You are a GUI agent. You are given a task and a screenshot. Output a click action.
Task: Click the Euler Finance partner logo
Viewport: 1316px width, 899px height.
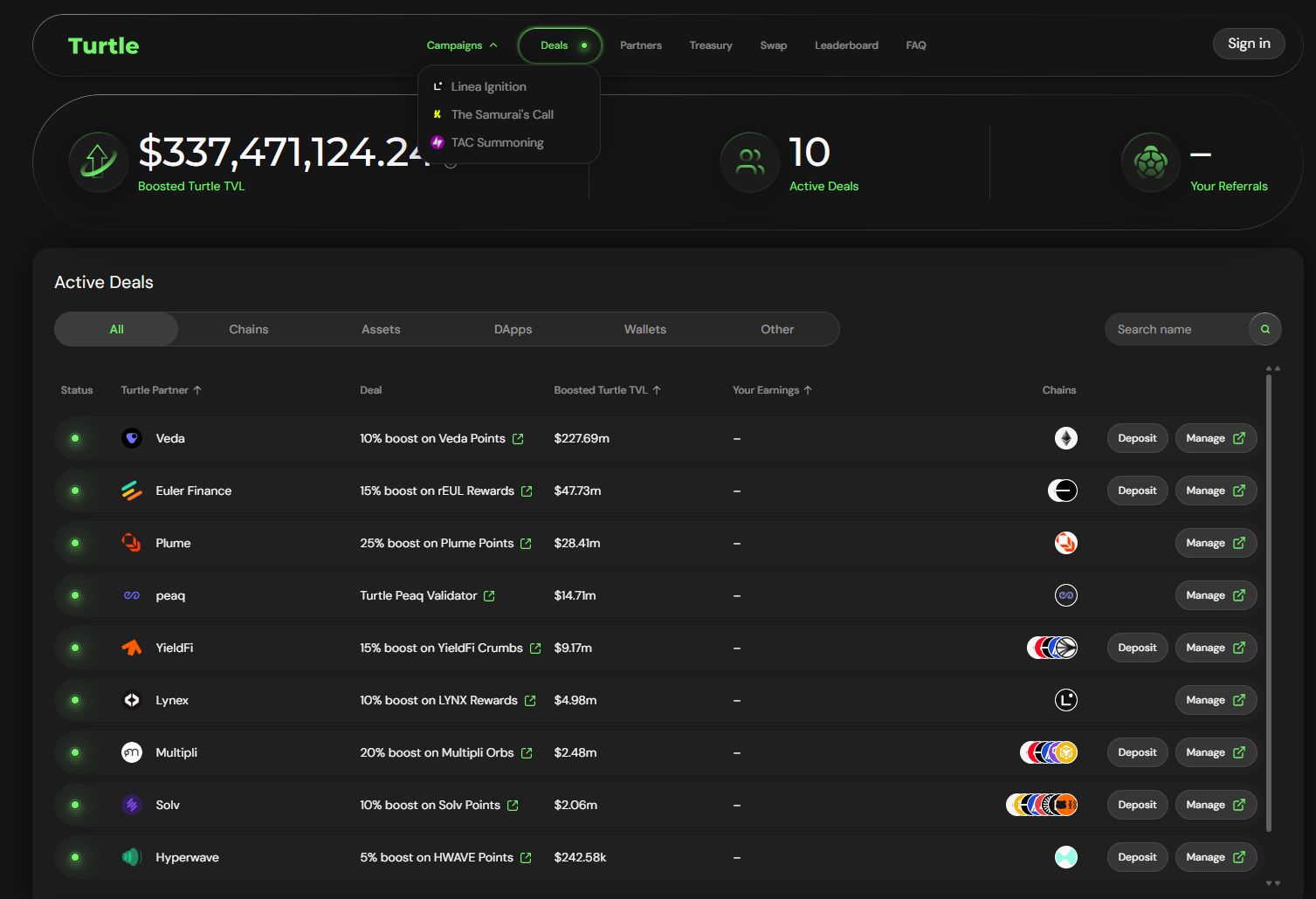tap(132, 491)
